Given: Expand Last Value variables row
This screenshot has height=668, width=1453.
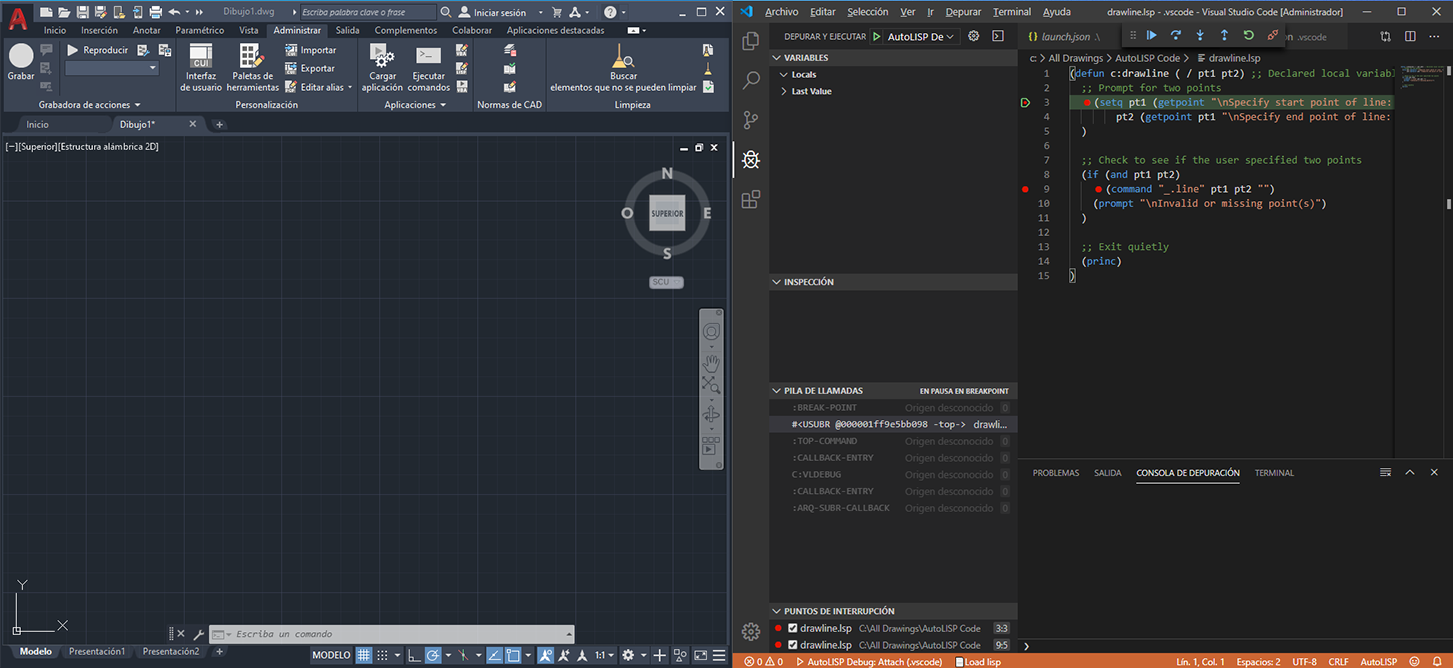Looking at the screenshot, I should tap(893, 91).
